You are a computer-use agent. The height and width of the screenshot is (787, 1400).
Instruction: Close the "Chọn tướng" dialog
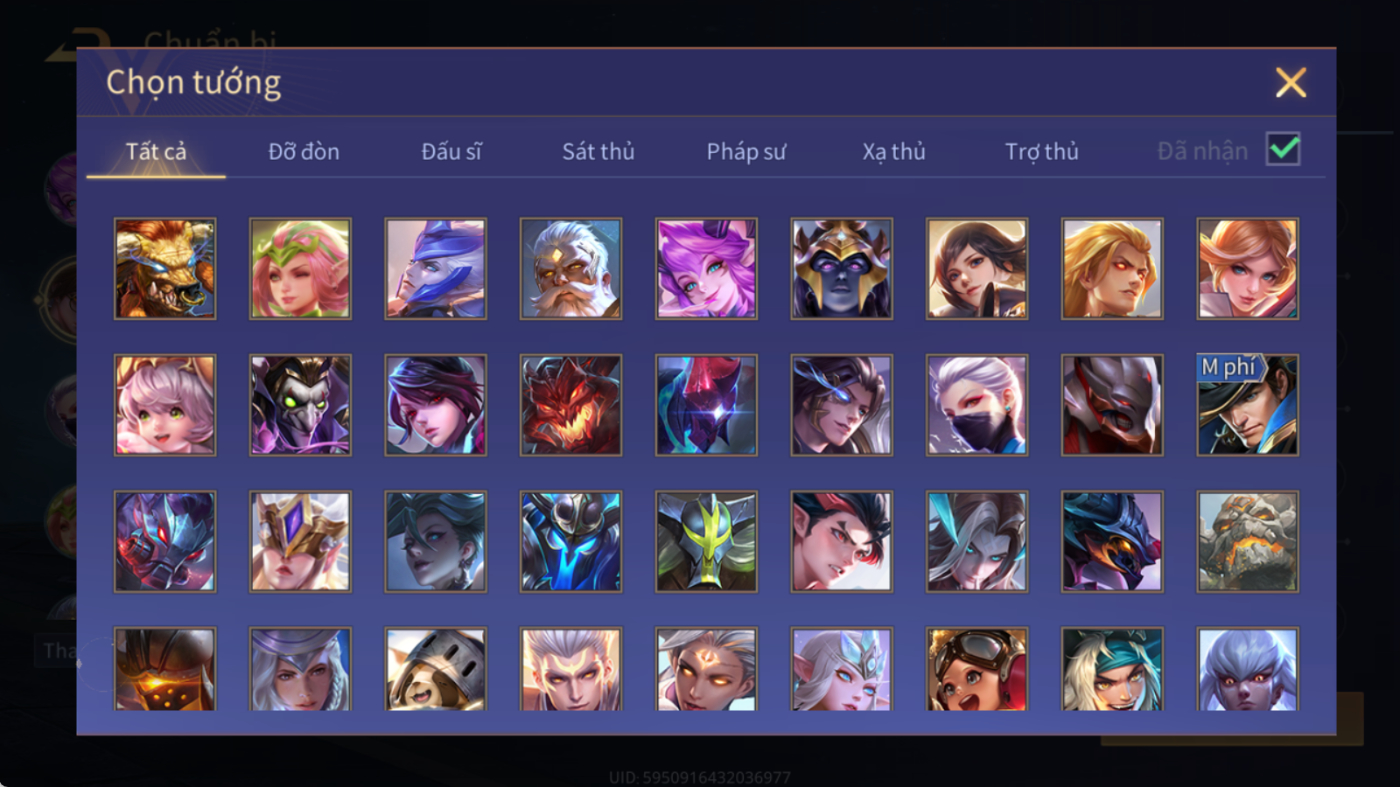coord(1291,82)
